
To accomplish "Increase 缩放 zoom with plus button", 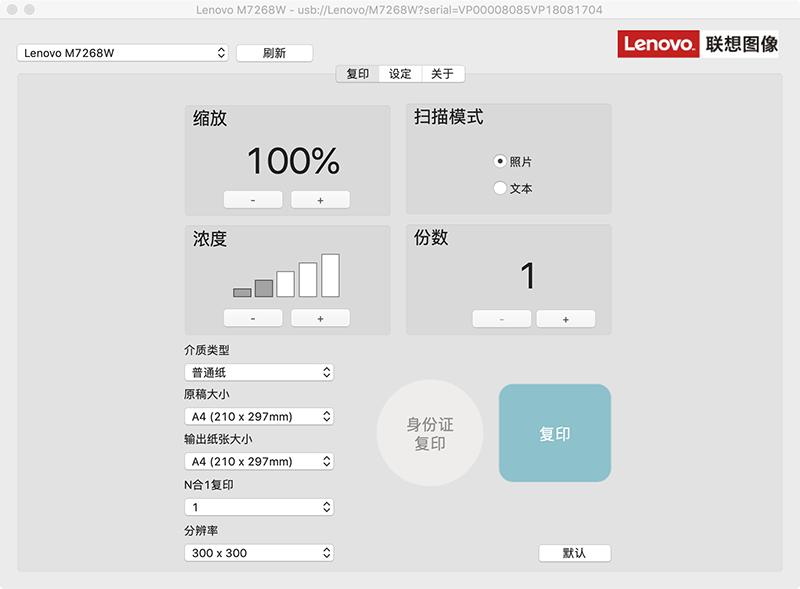I will (x=320, y=200).
